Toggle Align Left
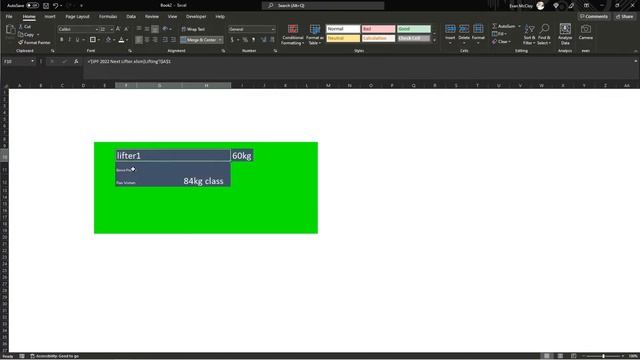The image size is (640, 360). pos(139,40)
